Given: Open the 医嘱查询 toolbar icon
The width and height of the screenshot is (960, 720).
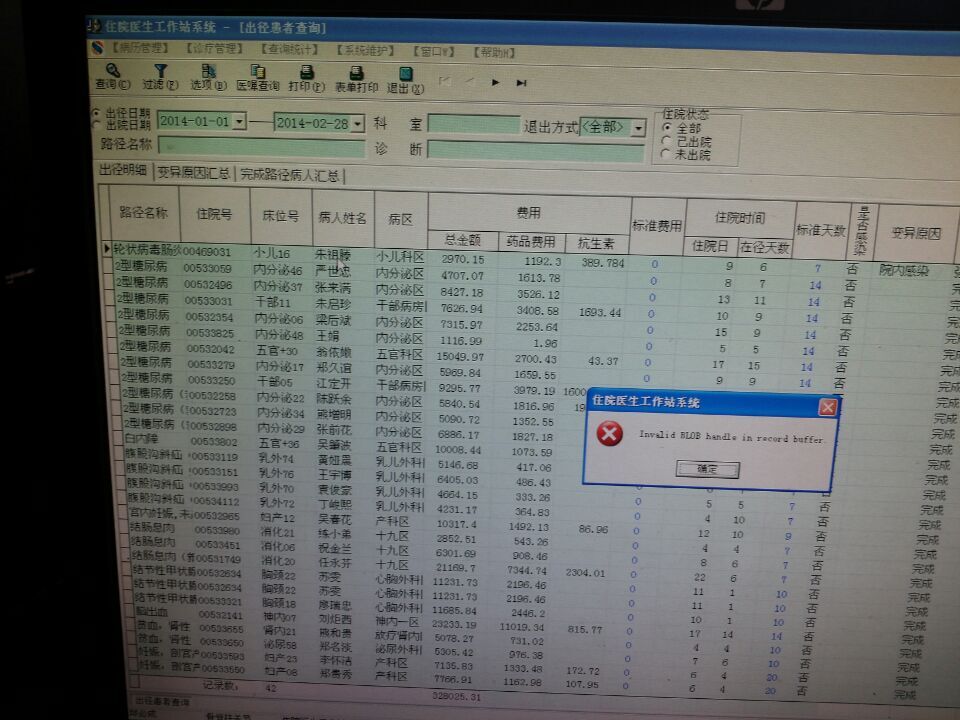Looking at the screenshot, I should click(258, 72).
